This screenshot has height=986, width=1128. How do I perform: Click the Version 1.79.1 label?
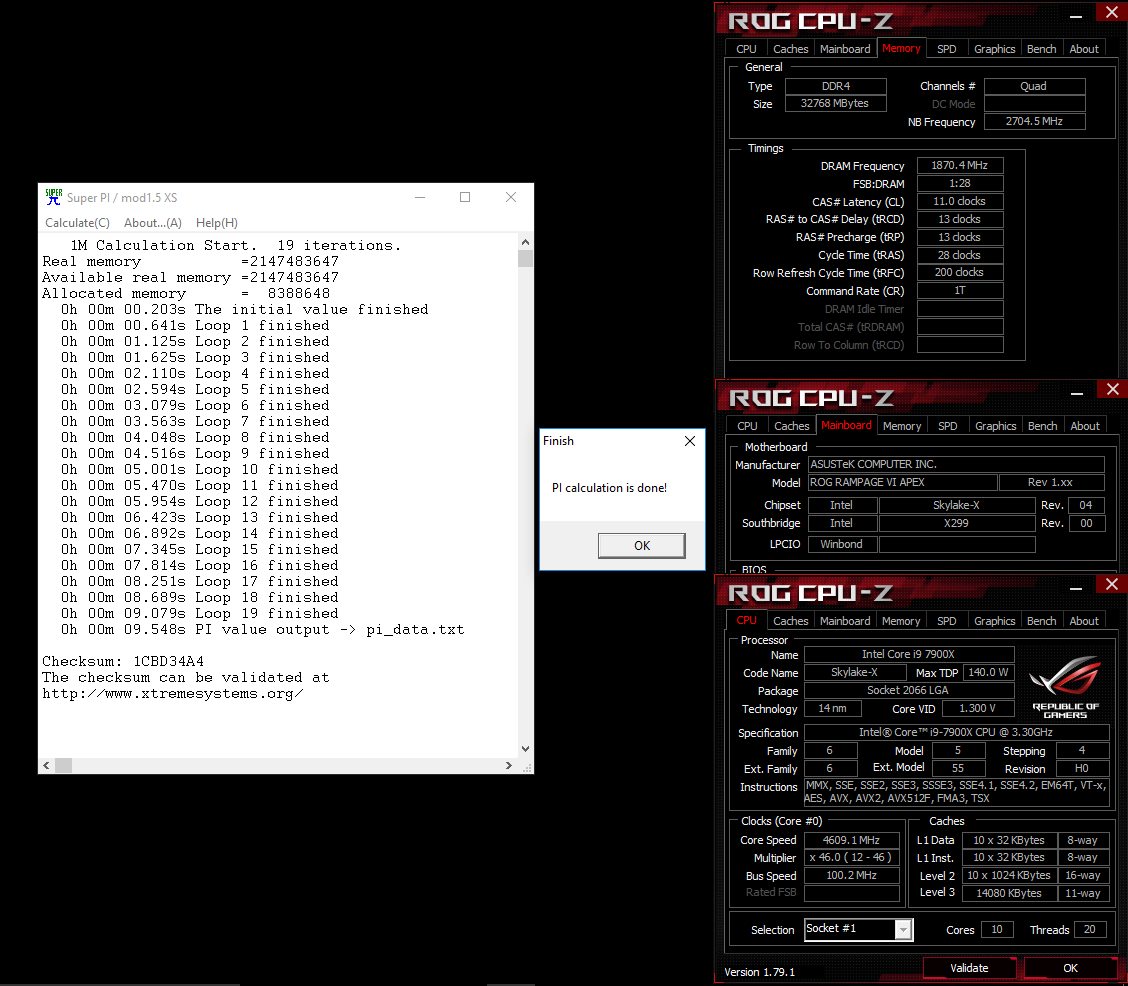[760, 972]
